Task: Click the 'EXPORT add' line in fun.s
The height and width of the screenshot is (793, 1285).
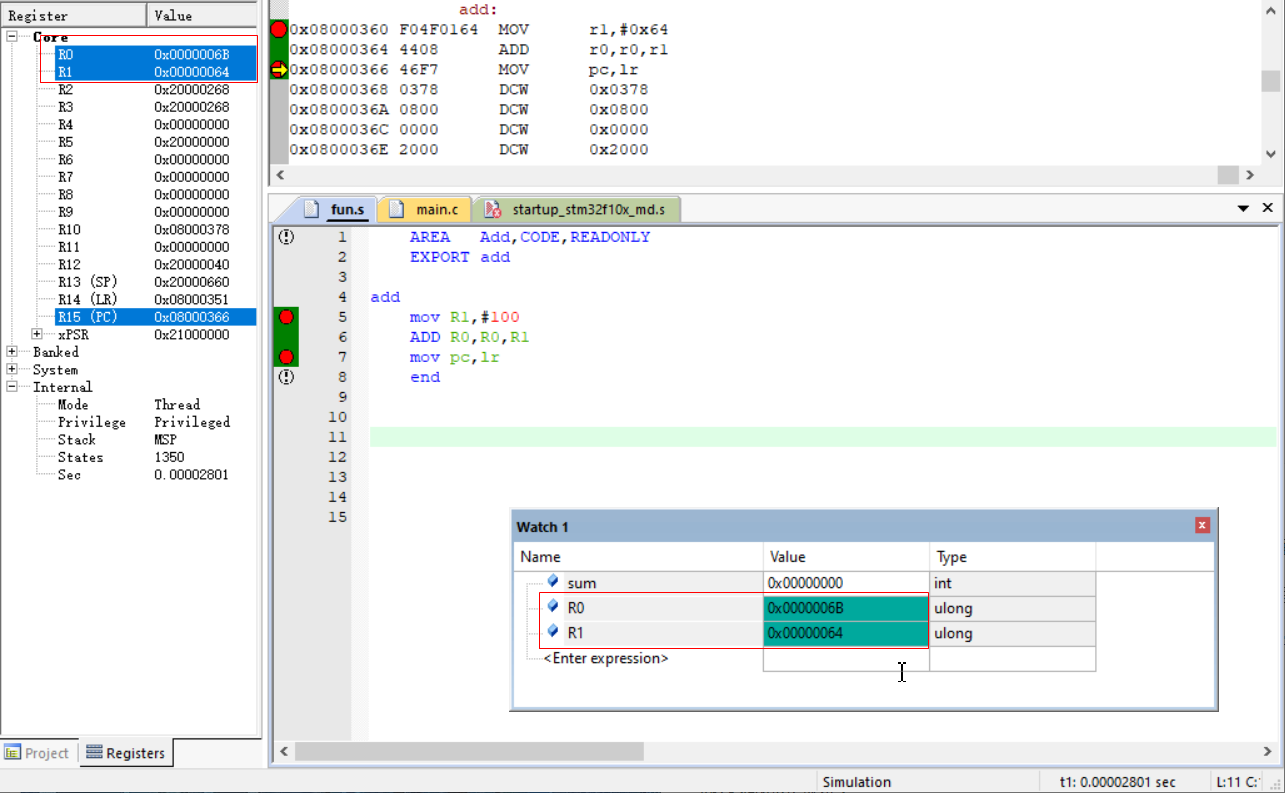Action: (x=460, y=257)
